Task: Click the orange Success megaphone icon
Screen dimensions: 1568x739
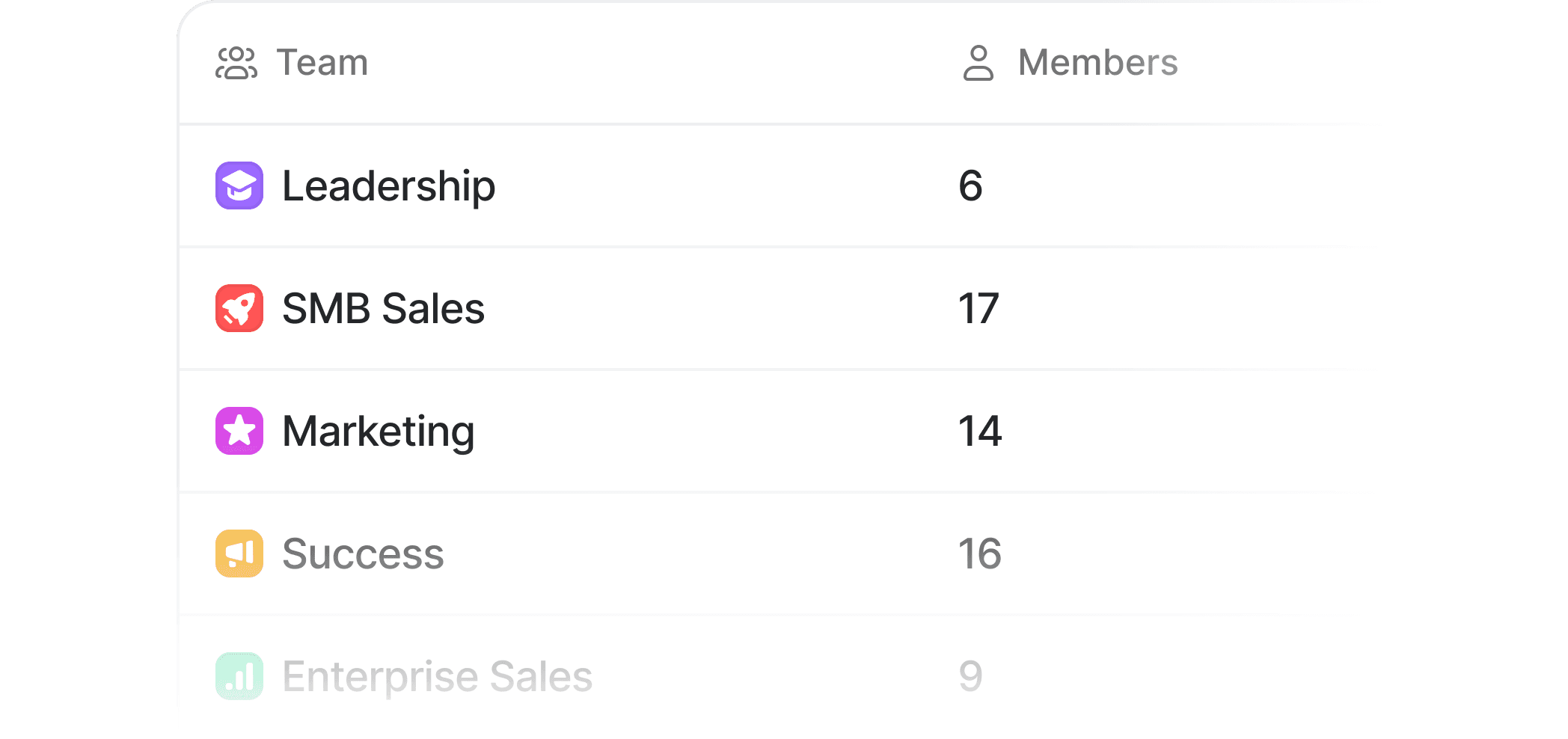Action: coord(239,554)
